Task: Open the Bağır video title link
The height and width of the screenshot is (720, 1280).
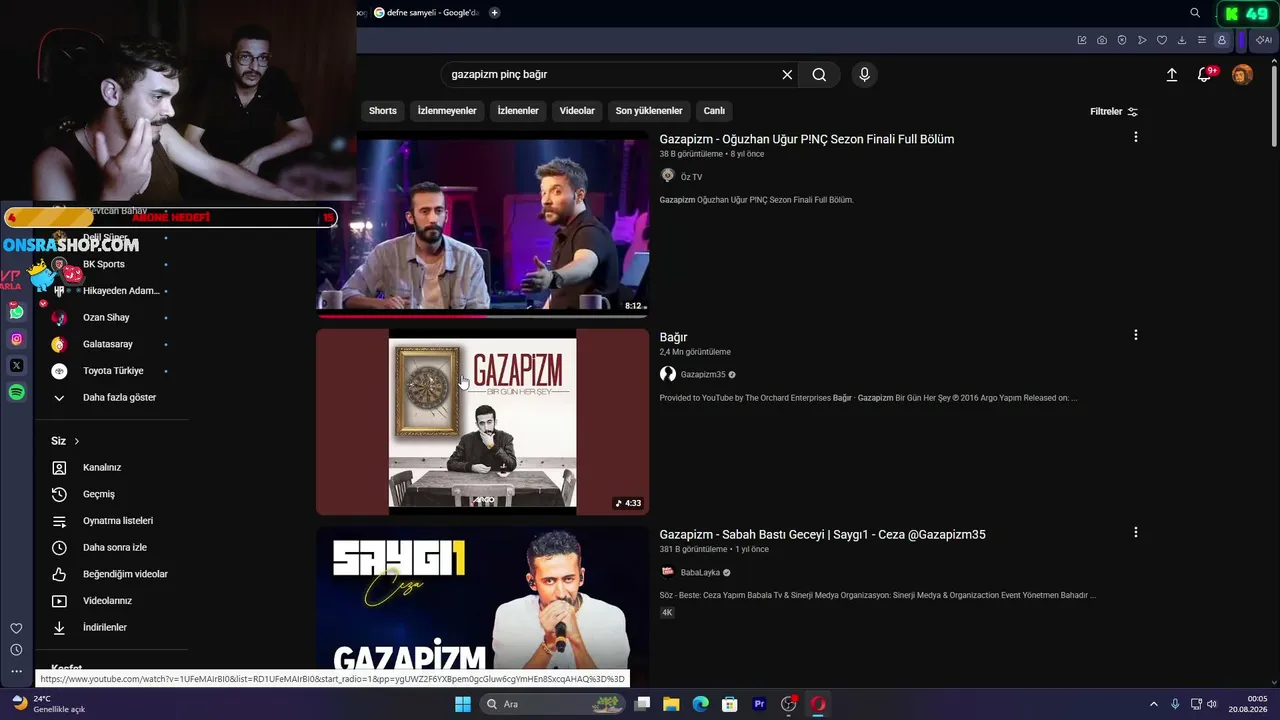Action: point(673,337)
